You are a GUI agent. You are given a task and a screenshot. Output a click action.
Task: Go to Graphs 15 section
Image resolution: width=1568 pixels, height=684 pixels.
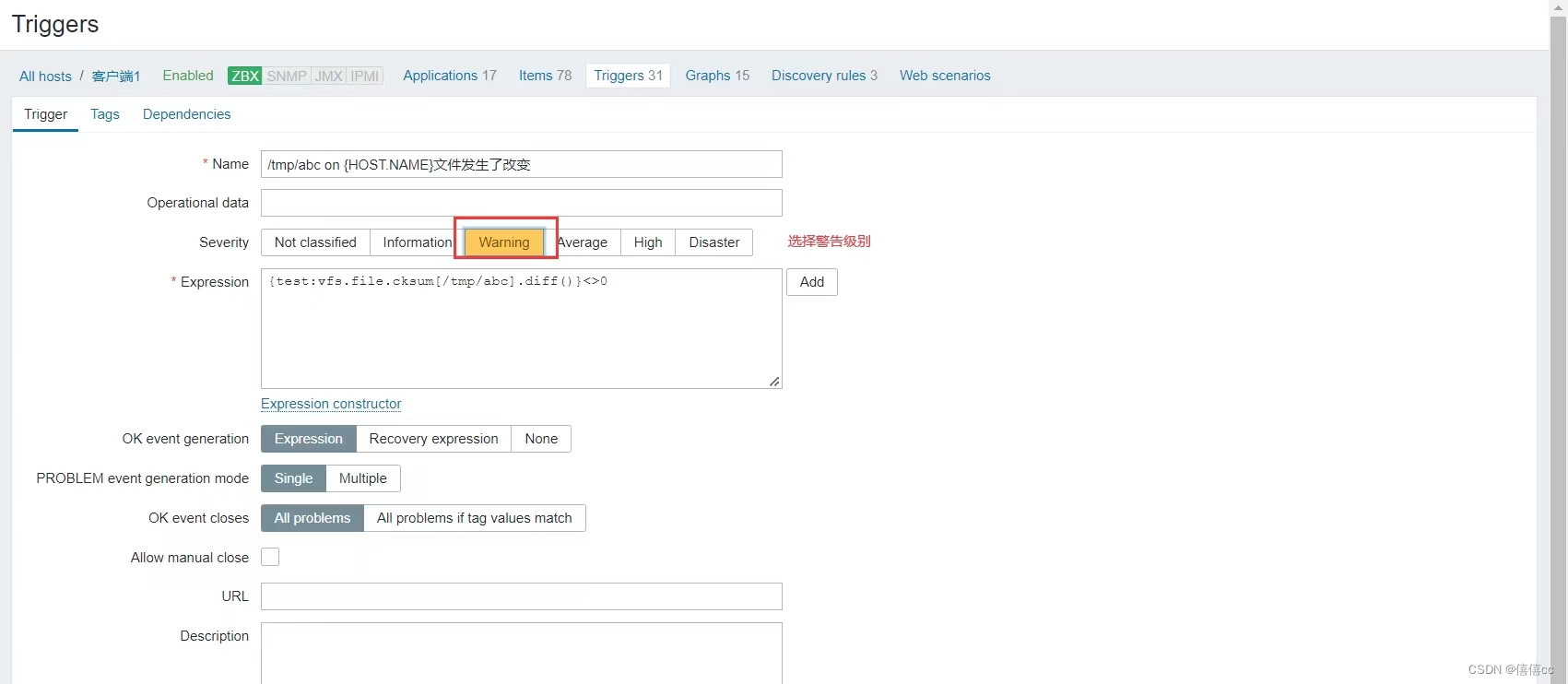click(x=717, y=76)
